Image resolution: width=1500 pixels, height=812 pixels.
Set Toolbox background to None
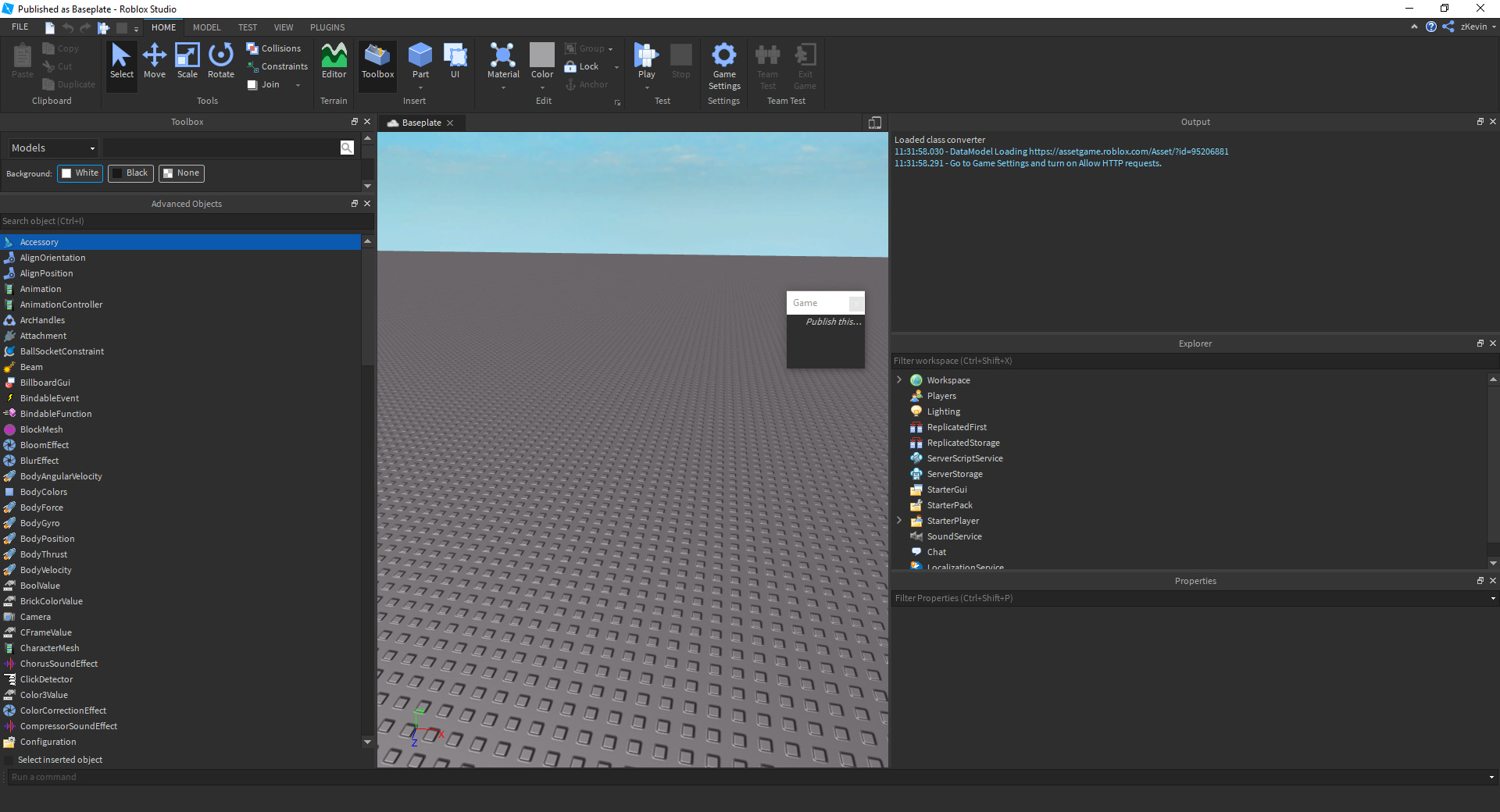pyautogui.click(x=181, y=173)
